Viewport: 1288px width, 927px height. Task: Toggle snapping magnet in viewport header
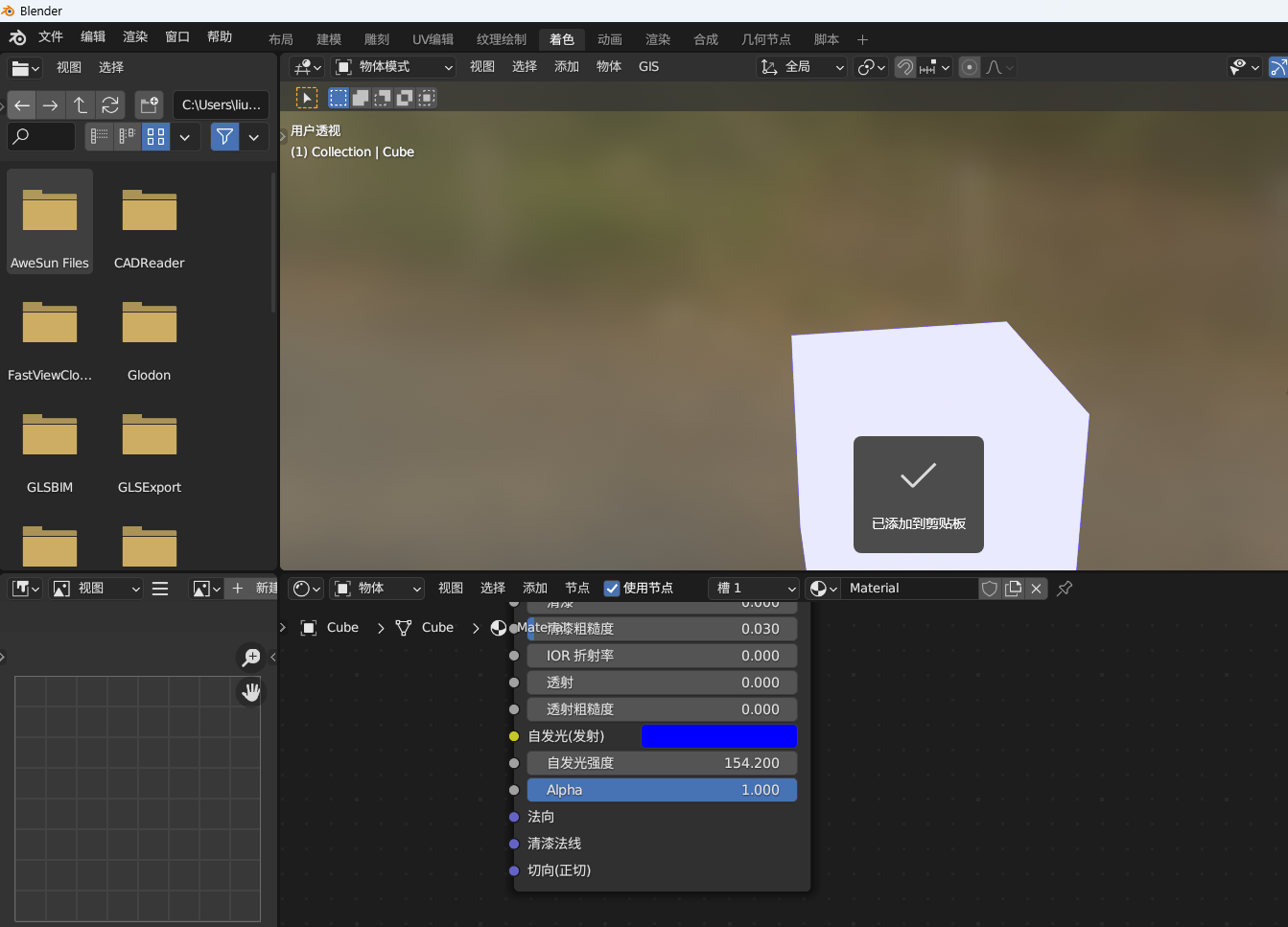[904, 67]
